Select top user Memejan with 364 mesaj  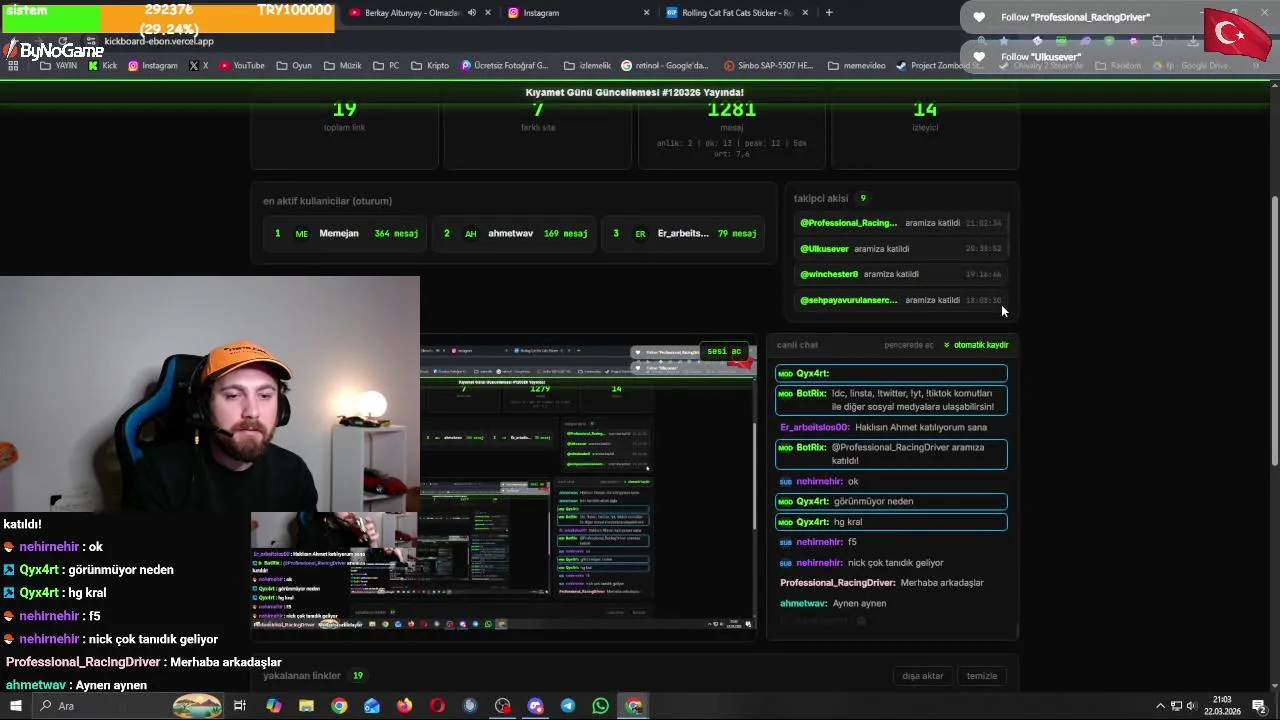[346, 234]
